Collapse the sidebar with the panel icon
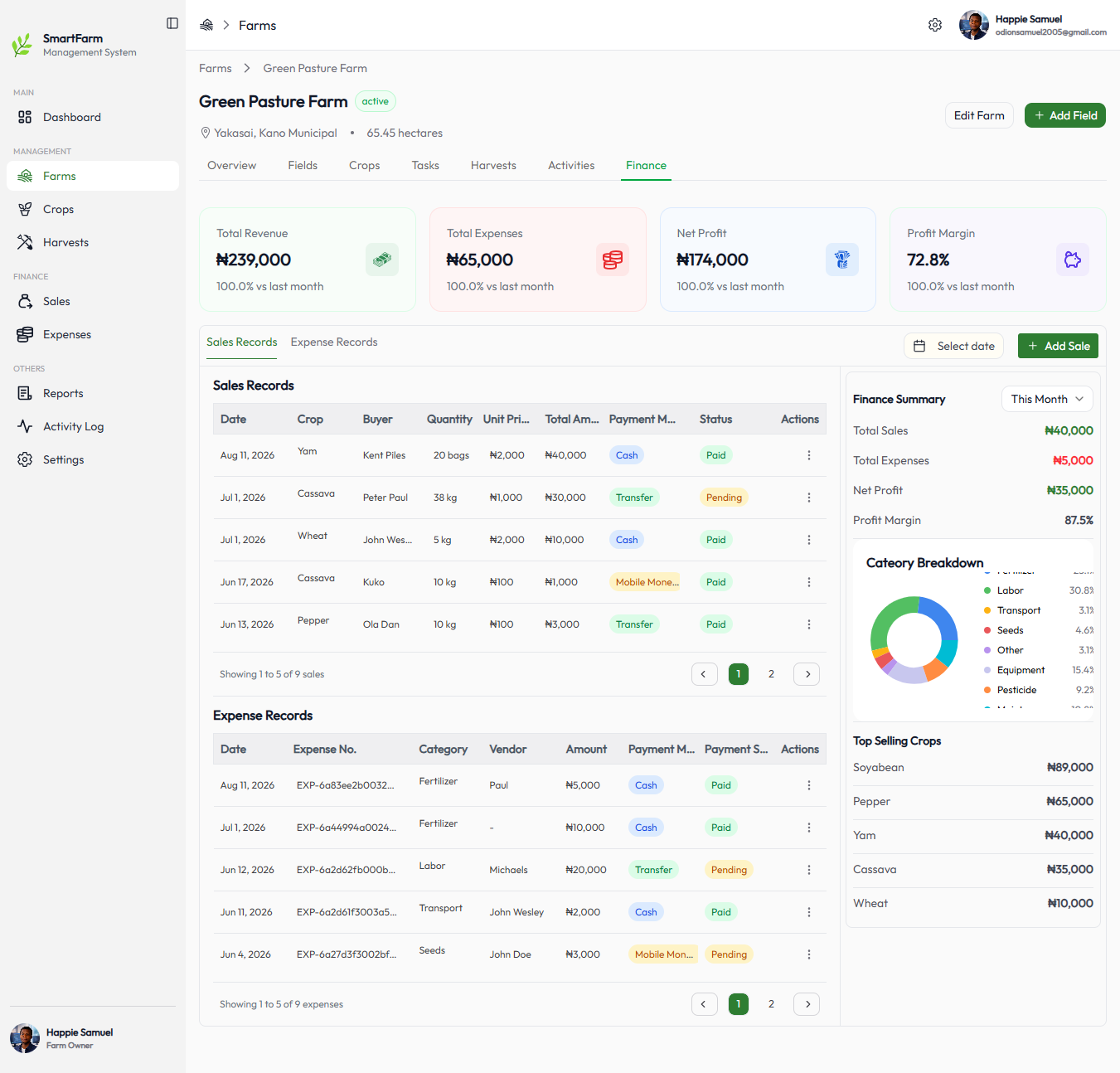This screenshot has height=1073, width=1120. pos(172,23)
